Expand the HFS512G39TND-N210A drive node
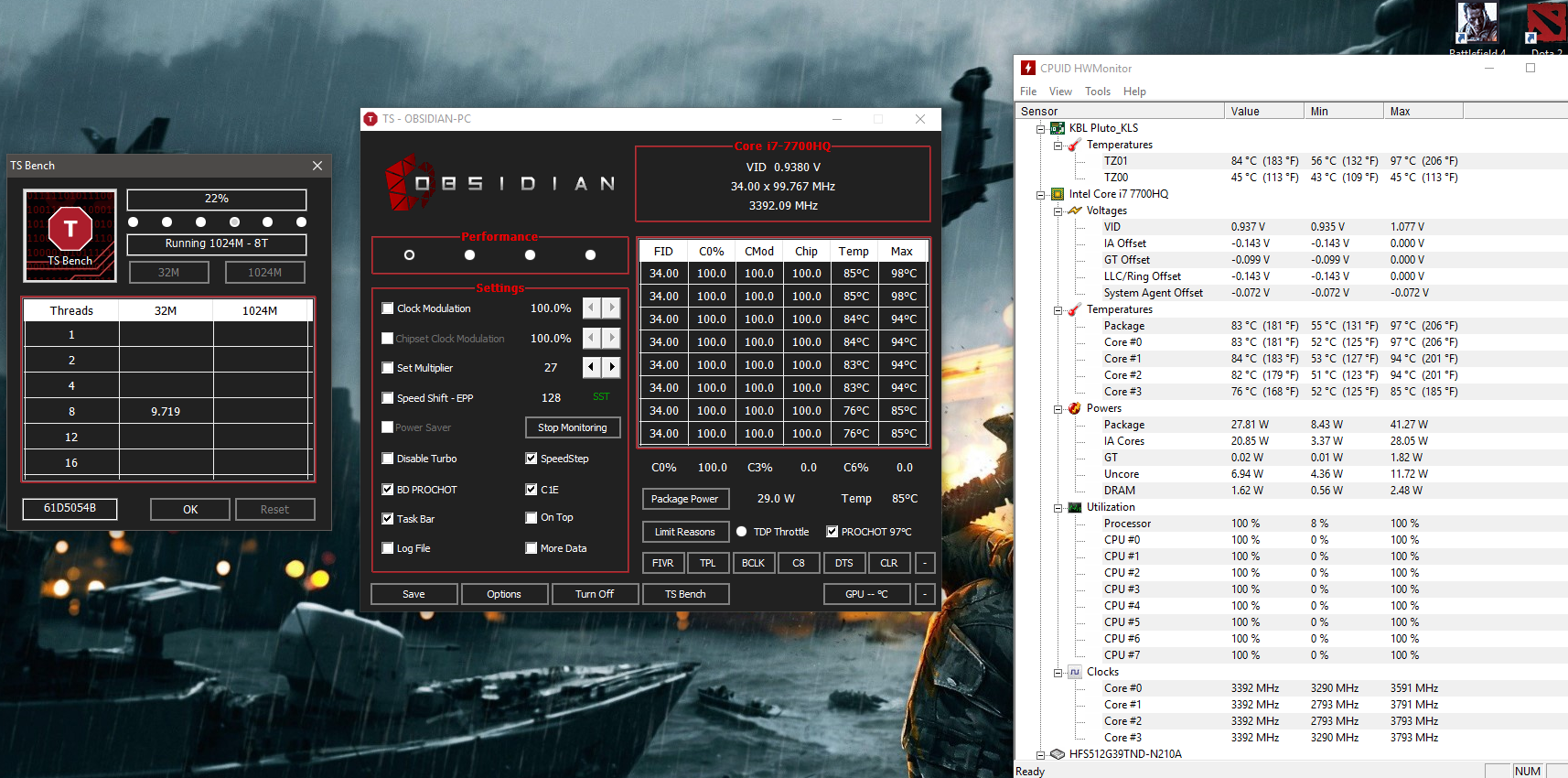1568x778 pixels. point(1041,754)
